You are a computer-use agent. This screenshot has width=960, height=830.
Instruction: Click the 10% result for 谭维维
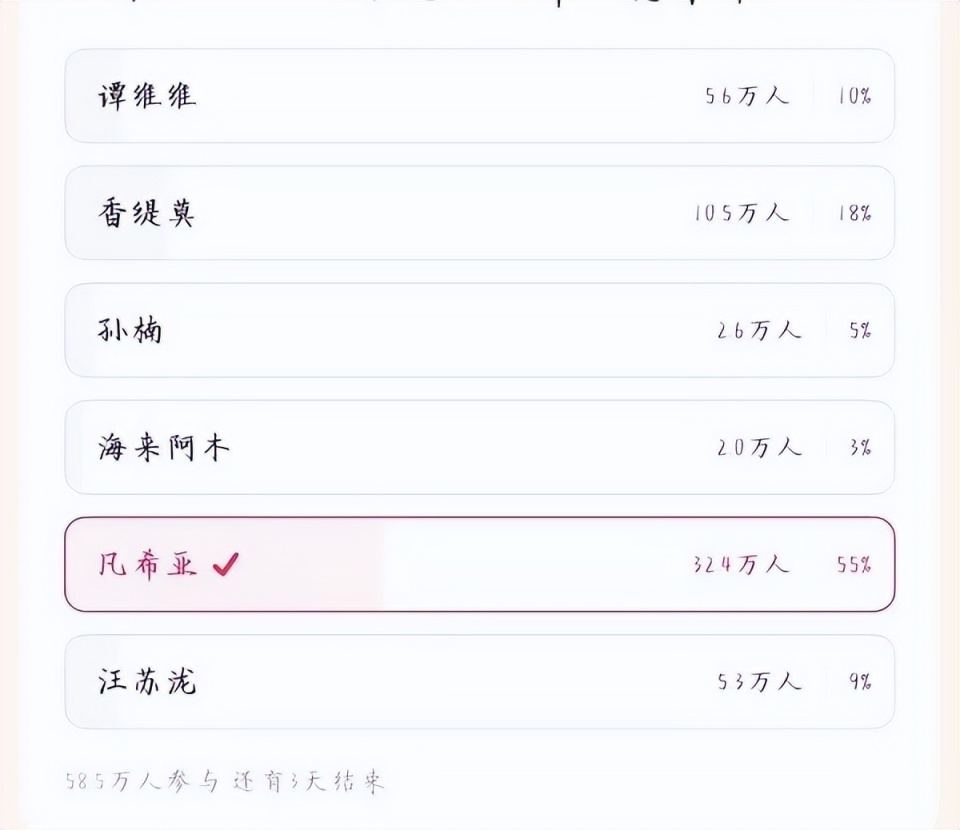855,96
